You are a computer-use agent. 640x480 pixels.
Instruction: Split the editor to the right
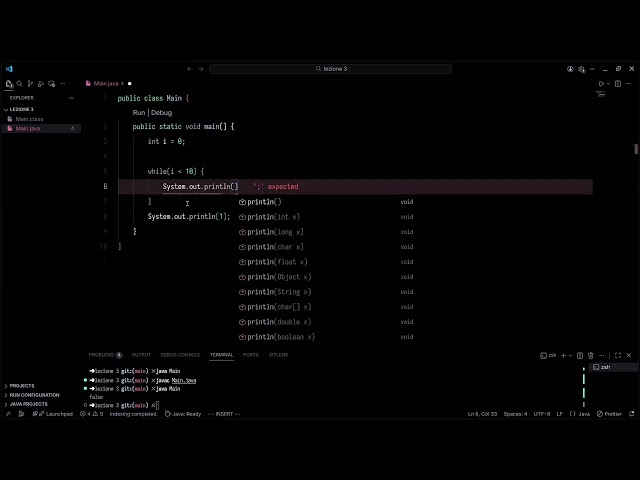[x=618, y=84]
